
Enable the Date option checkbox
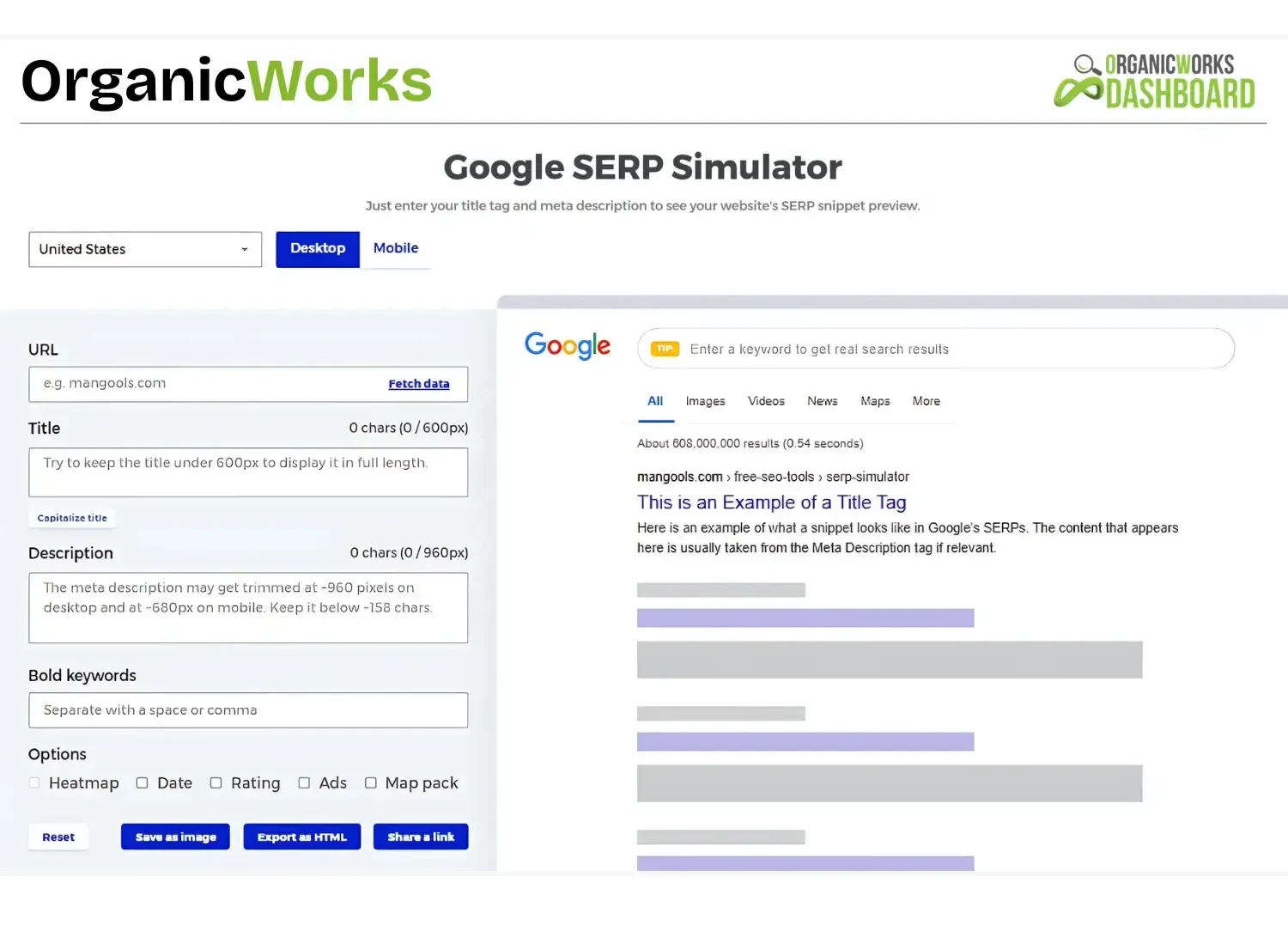click(143, 783)
